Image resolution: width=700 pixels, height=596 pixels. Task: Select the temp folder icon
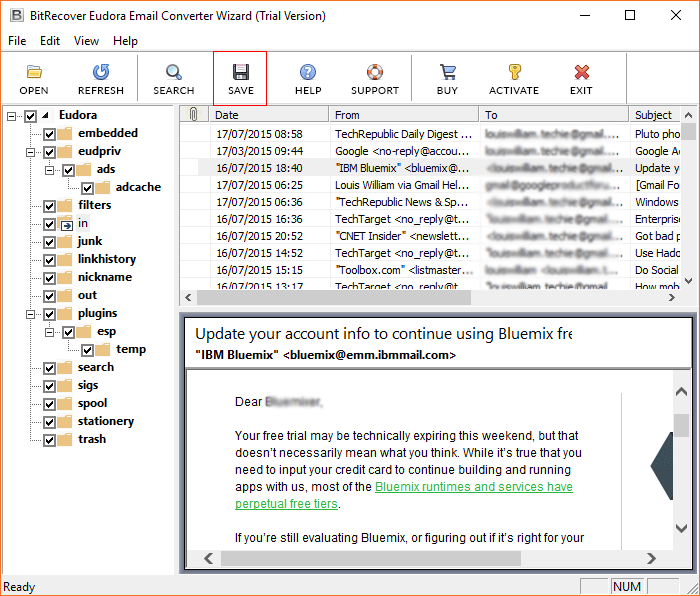[x=103, y=350]
